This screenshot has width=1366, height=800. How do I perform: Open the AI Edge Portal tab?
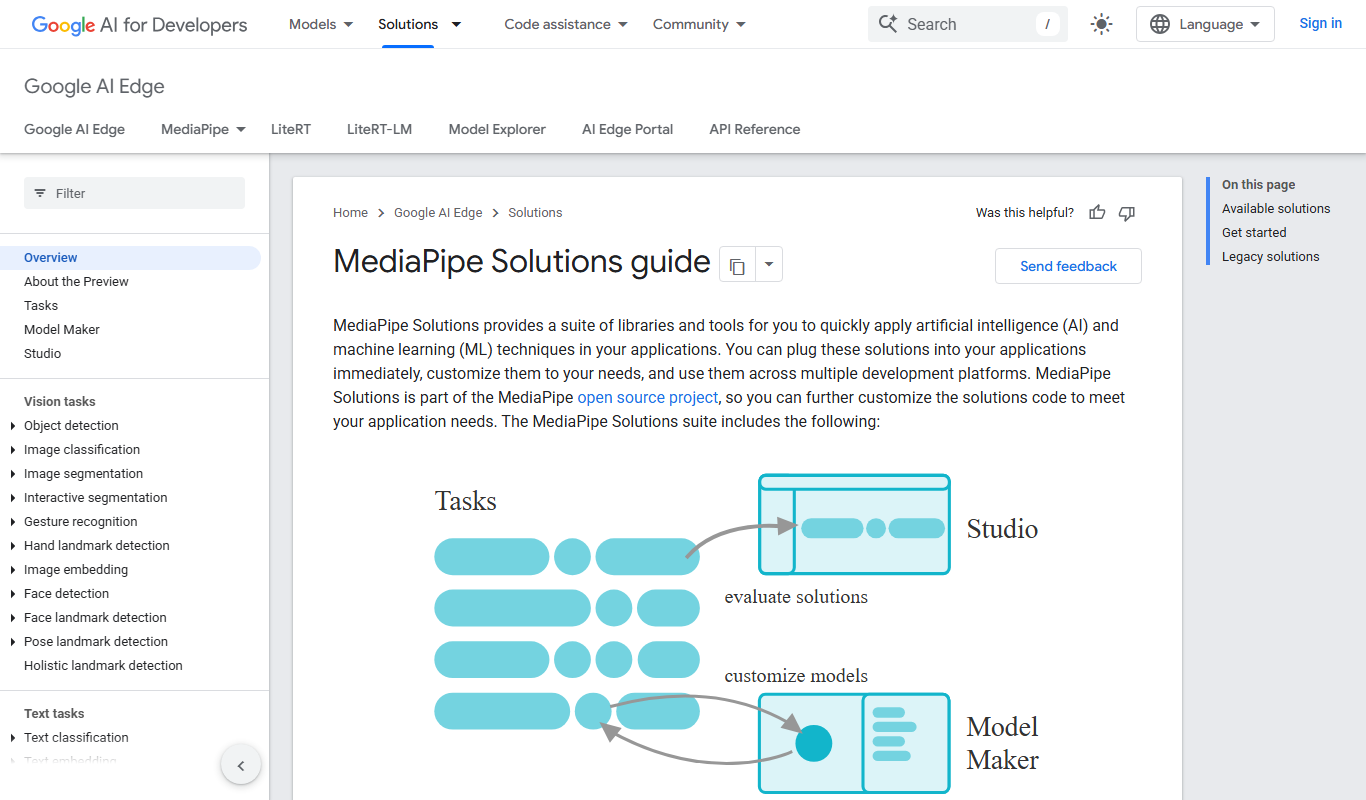coord(627,129)
